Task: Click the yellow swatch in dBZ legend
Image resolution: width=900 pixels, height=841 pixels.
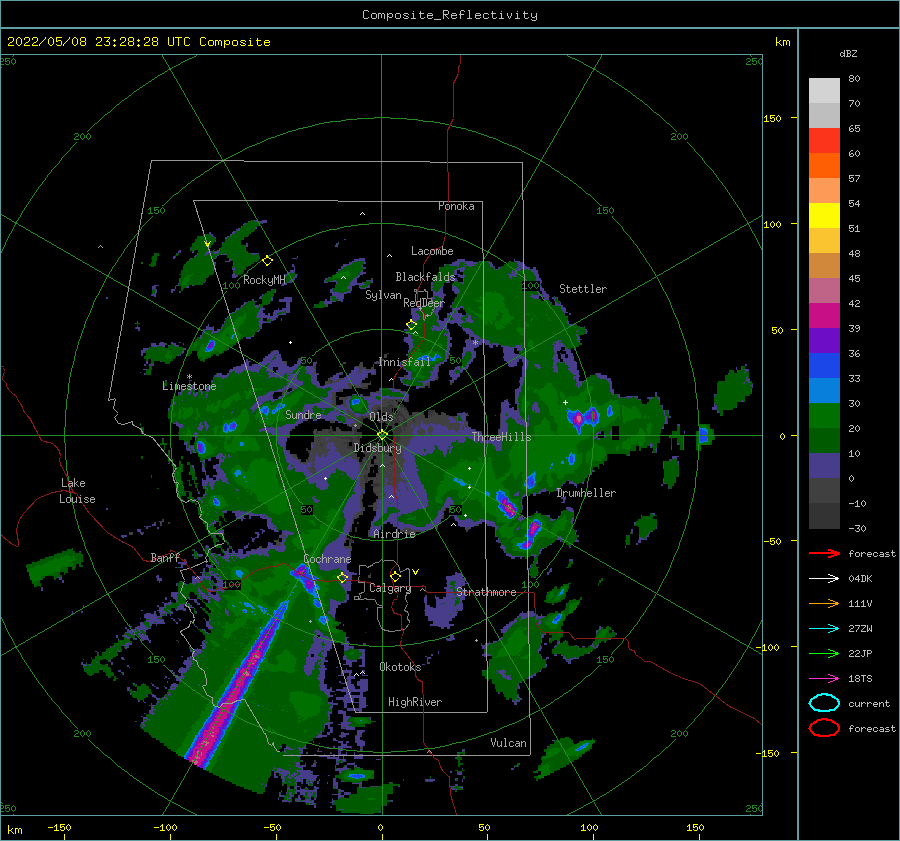Action: pos(824,216)
